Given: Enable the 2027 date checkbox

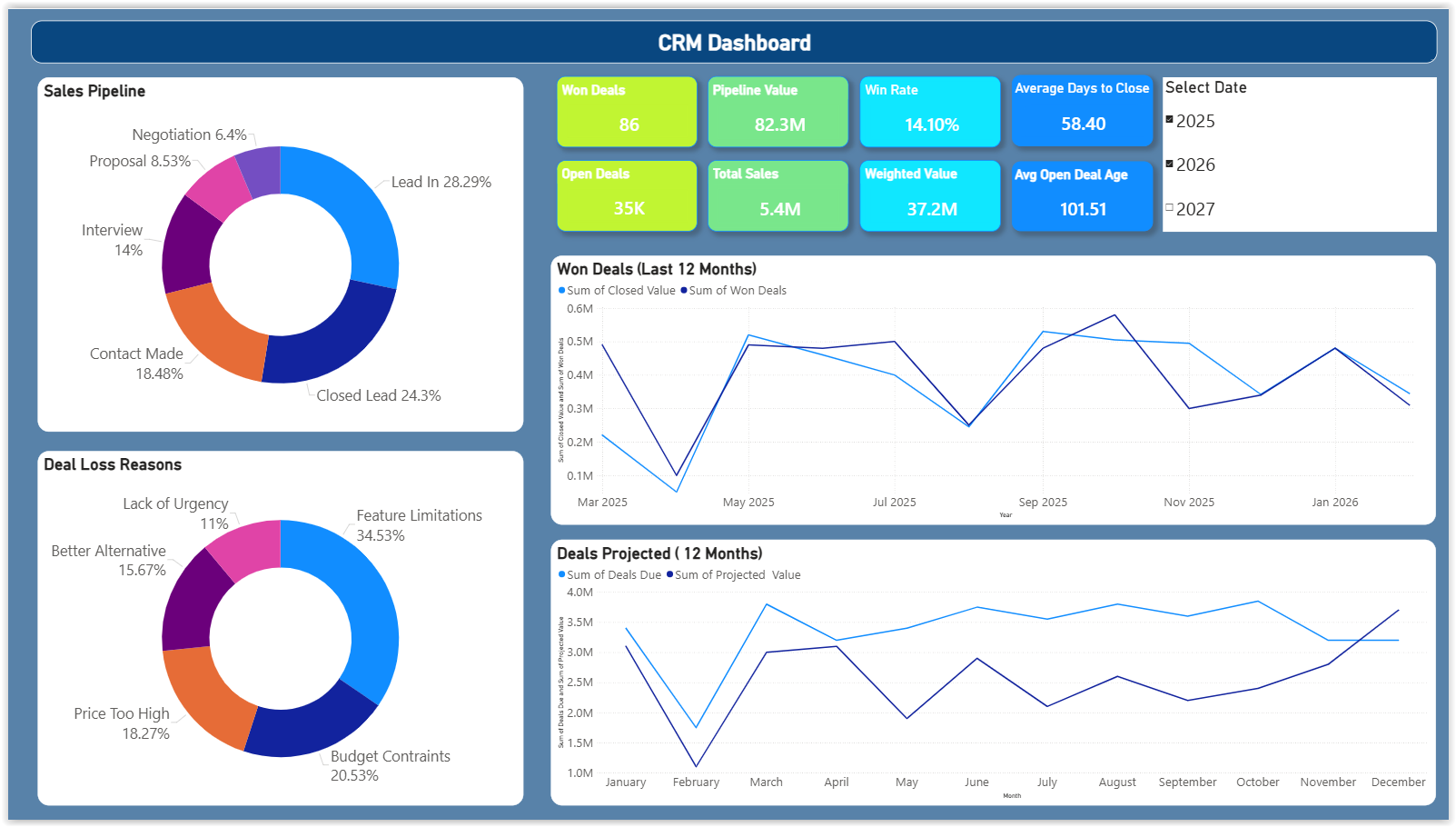Looking at the screenshot, I should click(x=1170, y=208).
